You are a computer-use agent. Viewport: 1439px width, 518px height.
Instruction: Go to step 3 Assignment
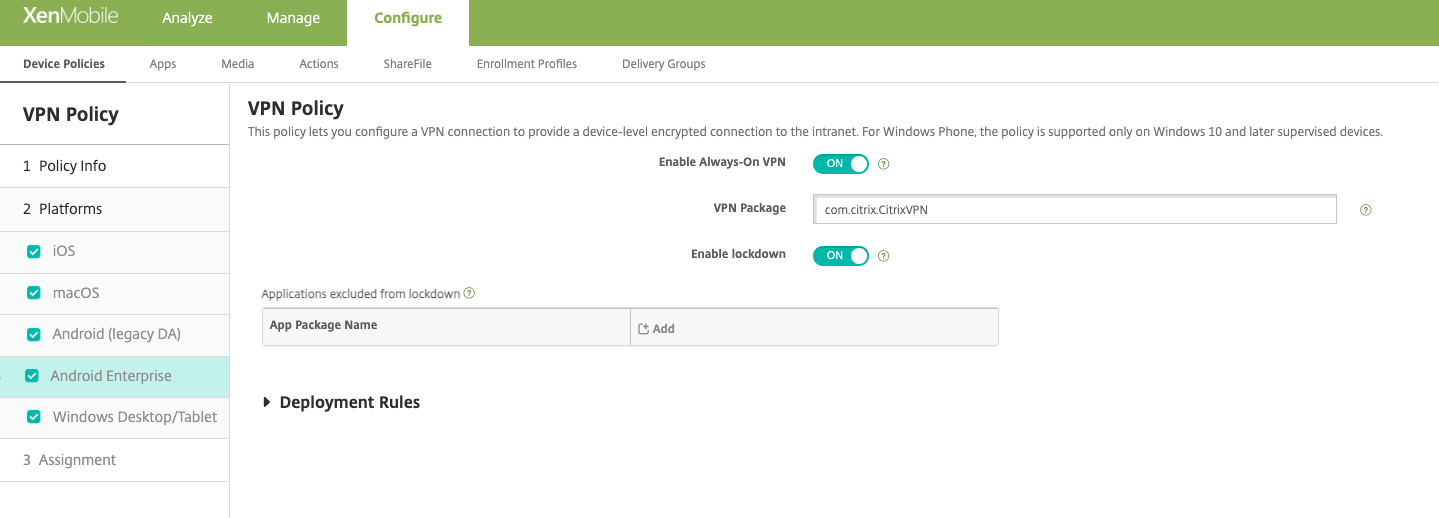(77, 460)
